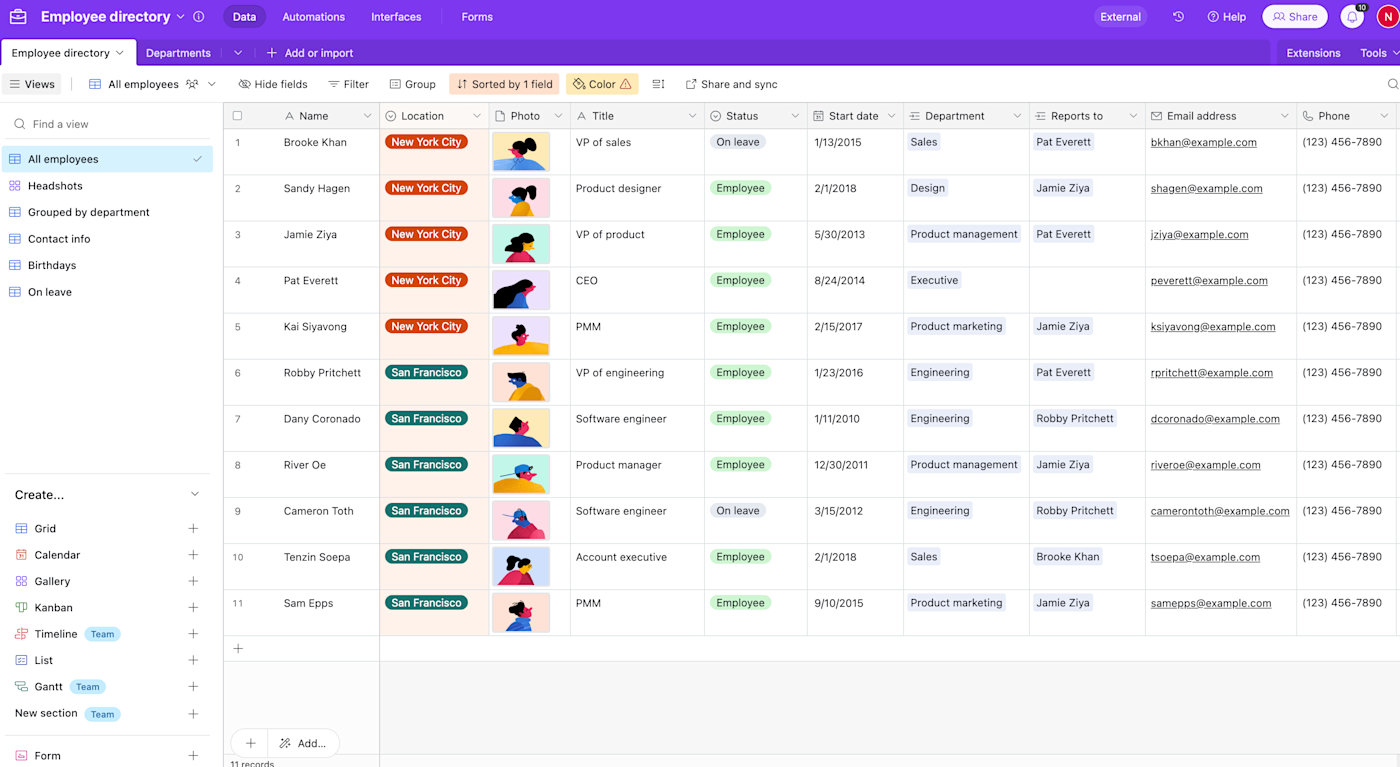This screenshot has height=767, width=1400.
Task: Open the Headshots gallery view
Action: point(108,186)
